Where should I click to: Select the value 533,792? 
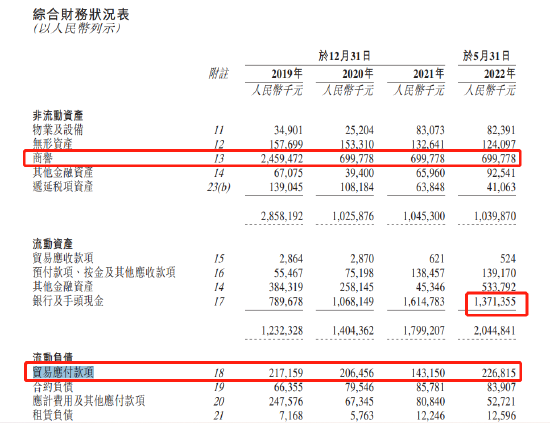pos(498,287)
